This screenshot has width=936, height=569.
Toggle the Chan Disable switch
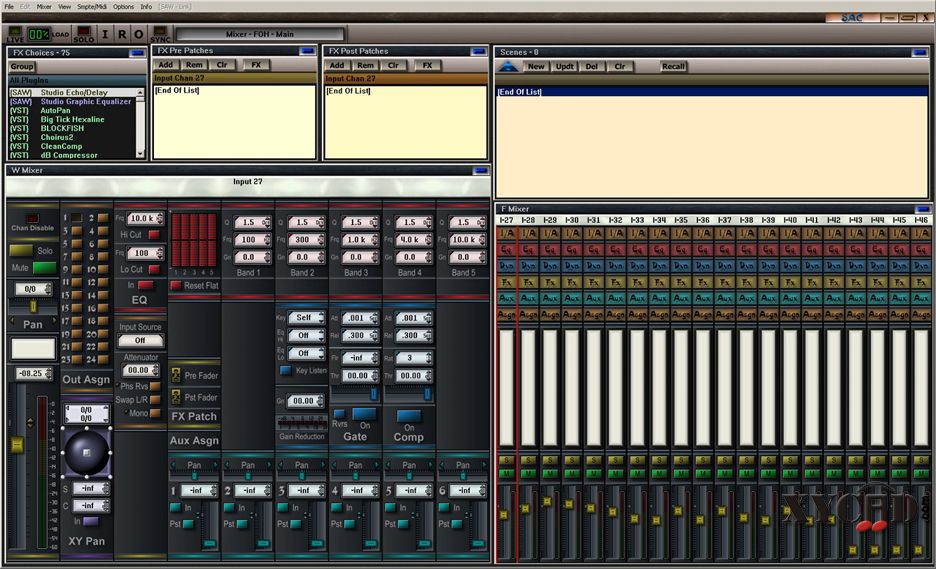point(32,218)
